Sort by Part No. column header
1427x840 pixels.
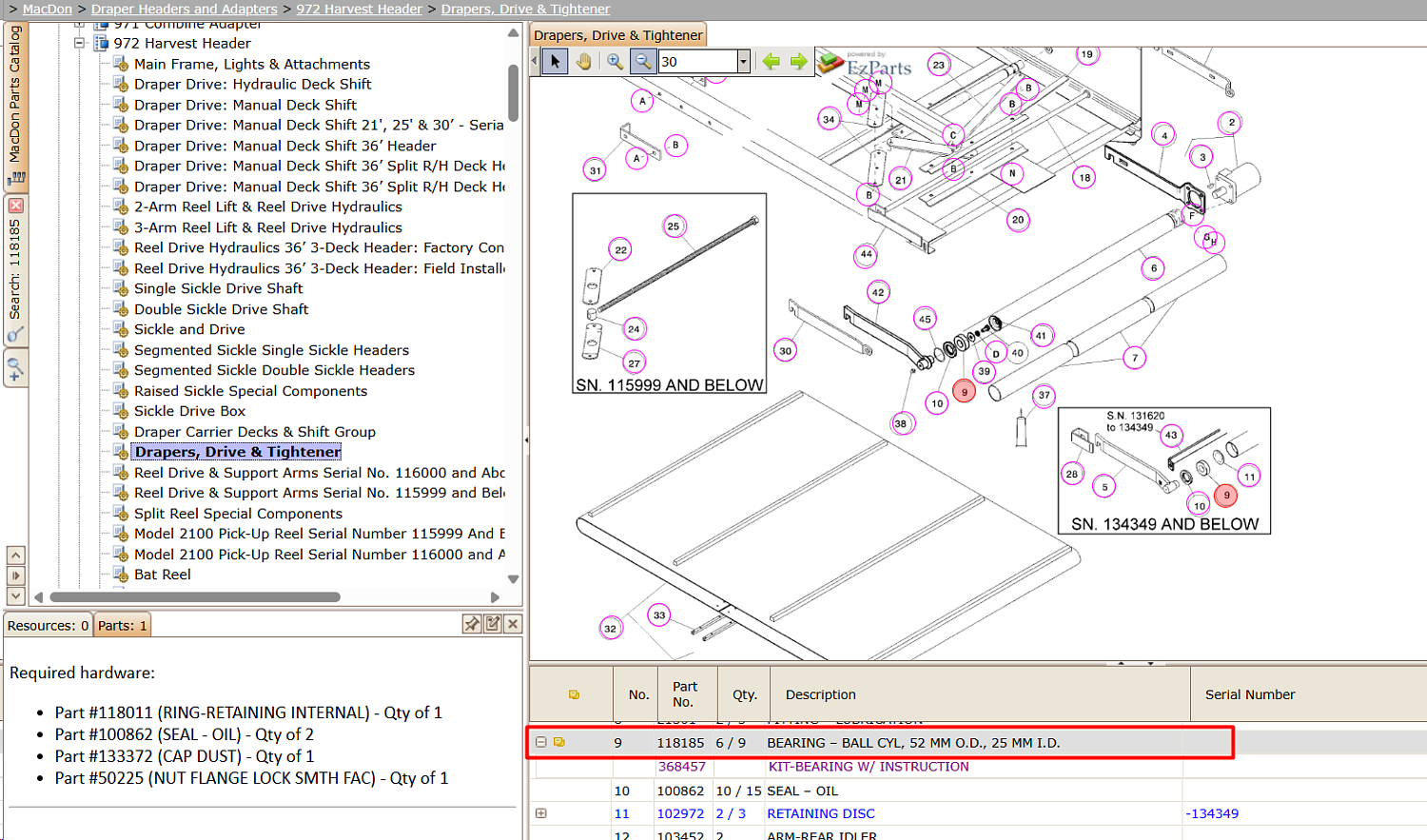point(684,694)
